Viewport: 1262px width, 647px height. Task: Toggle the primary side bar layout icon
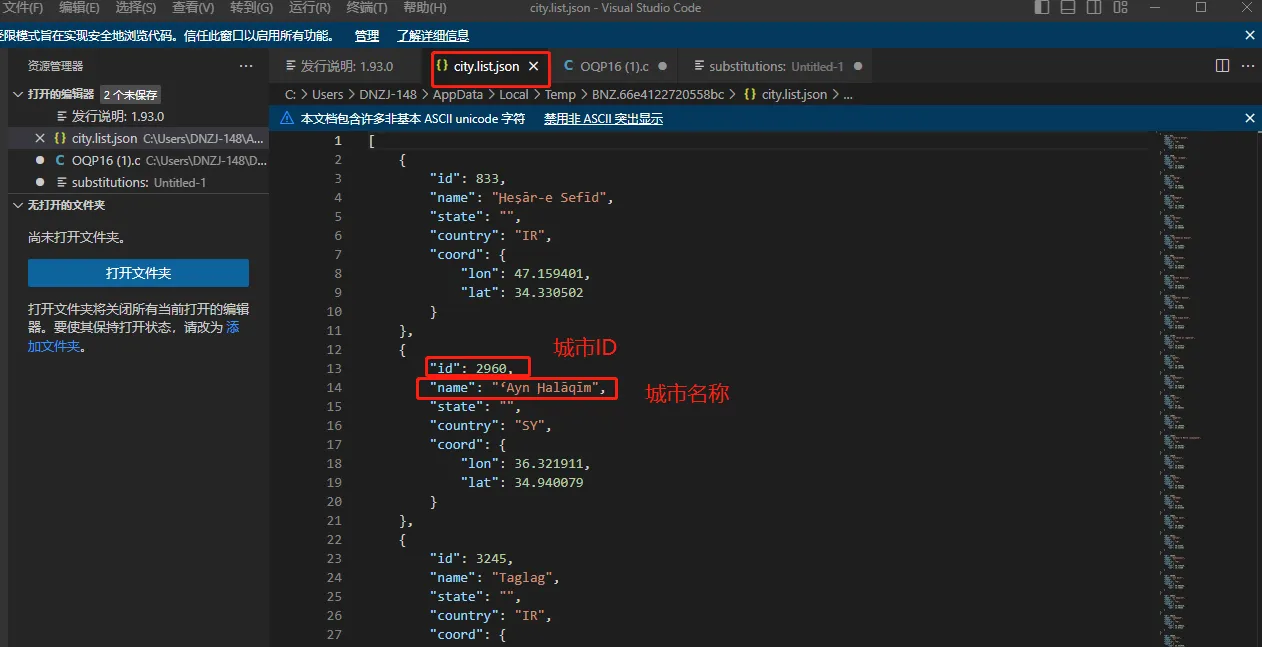click(1042, 8)
